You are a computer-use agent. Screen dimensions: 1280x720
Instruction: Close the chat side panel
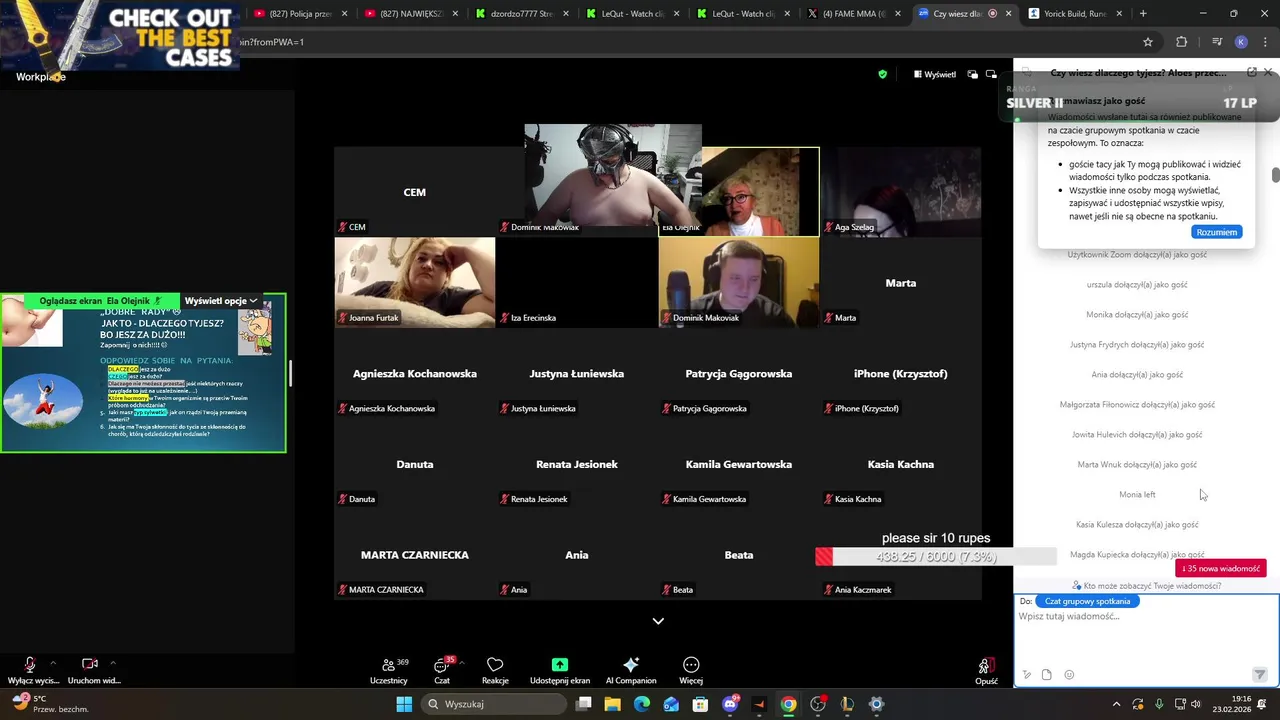pyautogui.click(x=1268, y=73)
